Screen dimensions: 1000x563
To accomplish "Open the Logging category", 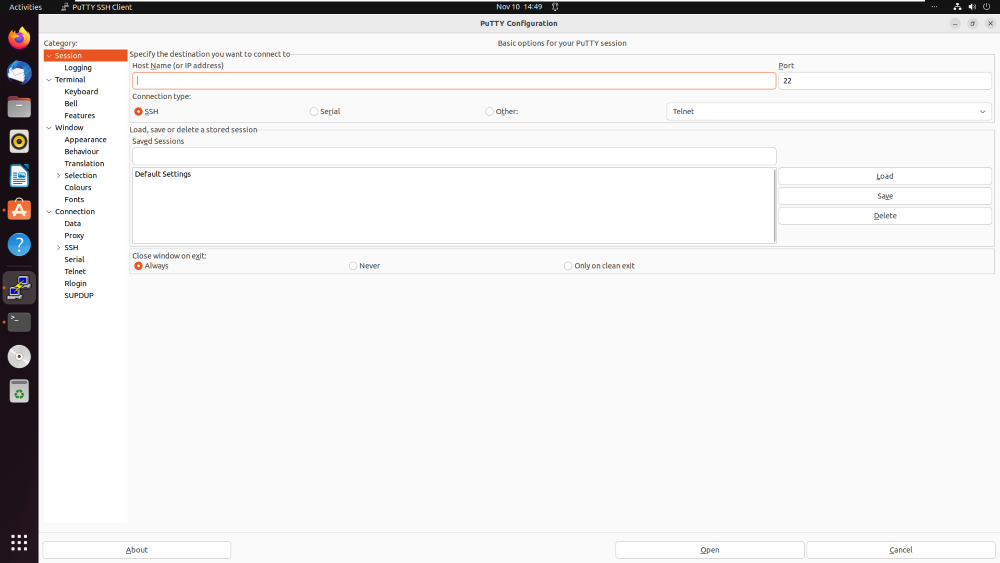I will (x=78, y=68).
